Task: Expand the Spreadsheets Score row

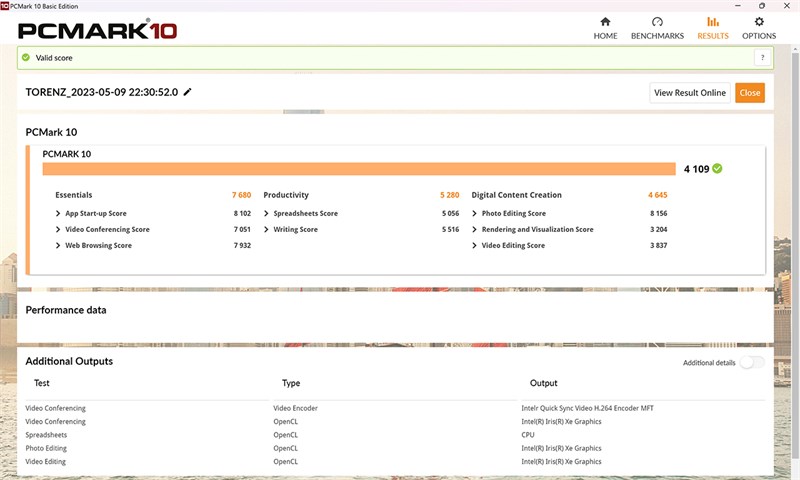Action: (x=266, y=213)
